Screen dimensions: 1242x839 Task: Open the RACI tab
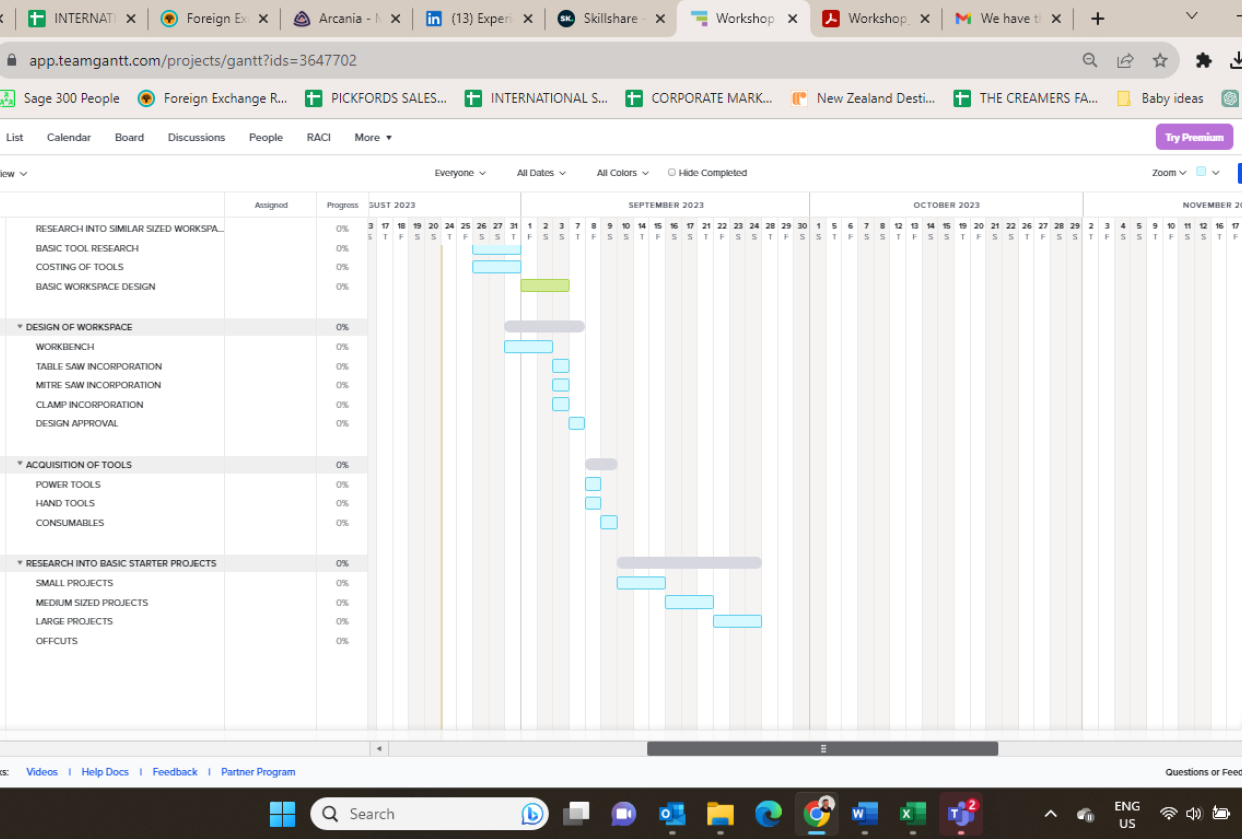tap(318, 137)
